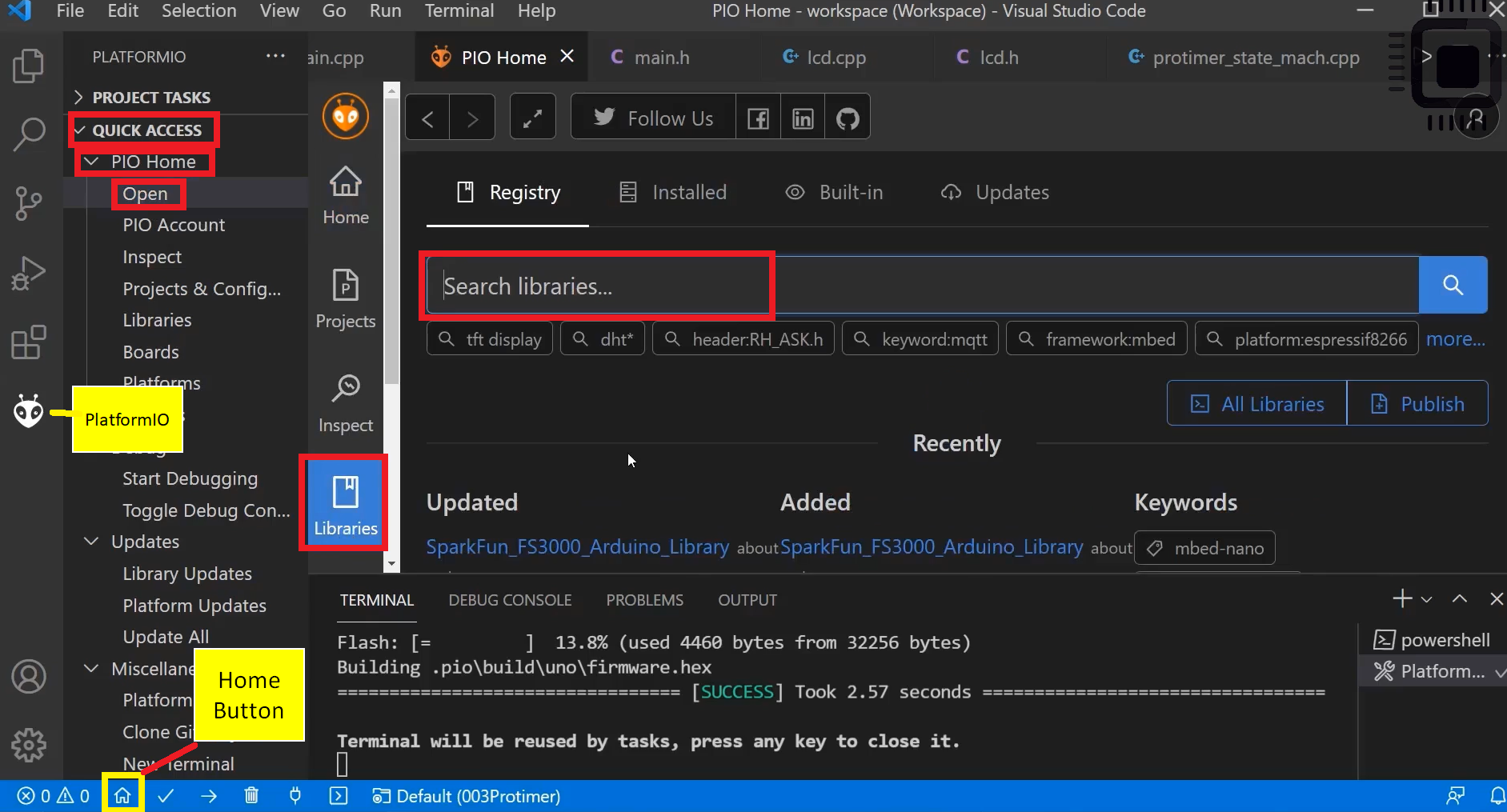
Task: Open PIO Home sidebar Home icon
Action: tap(346, 196)
